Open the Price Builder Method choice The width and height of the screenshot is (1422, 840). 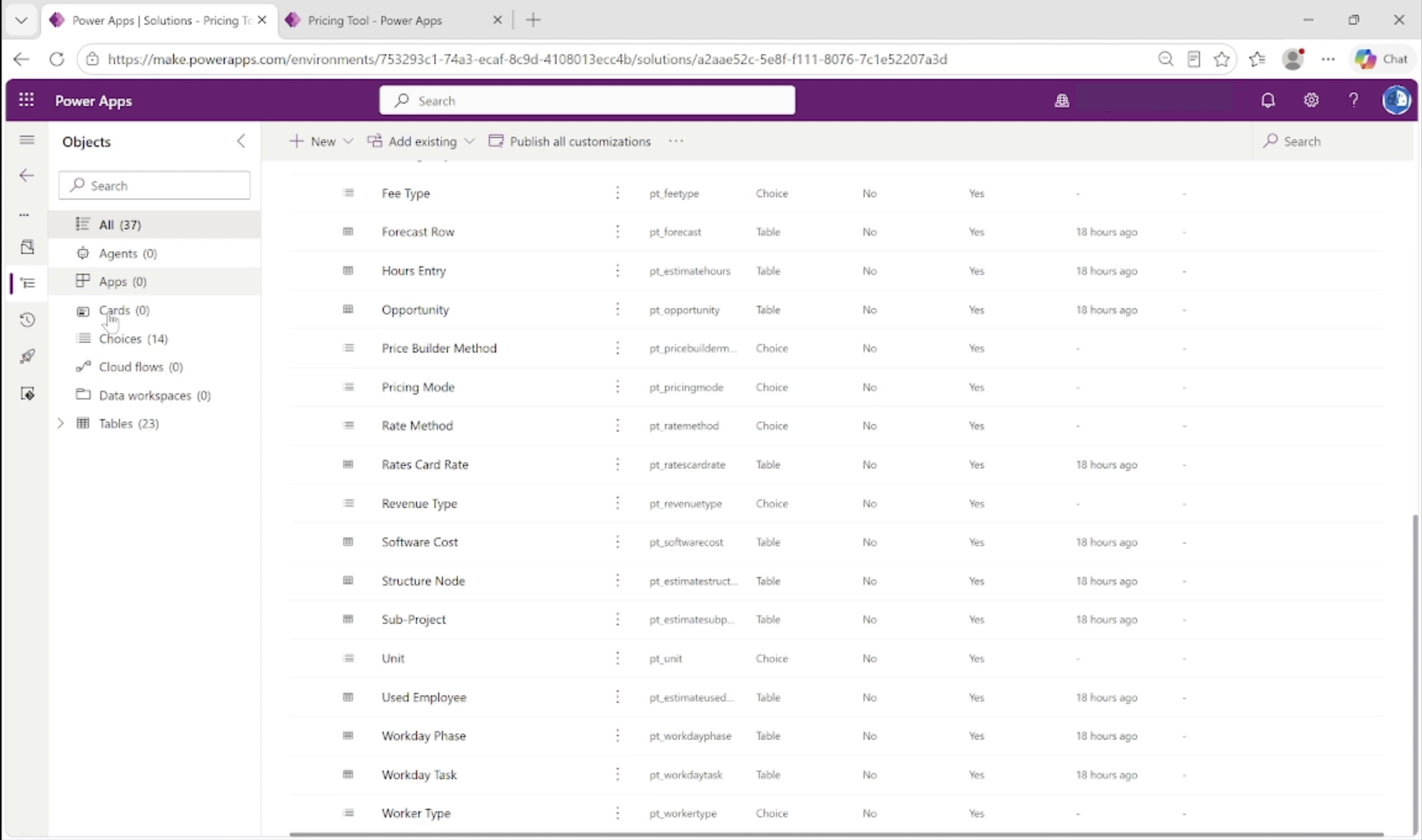(x=439, y=348)
